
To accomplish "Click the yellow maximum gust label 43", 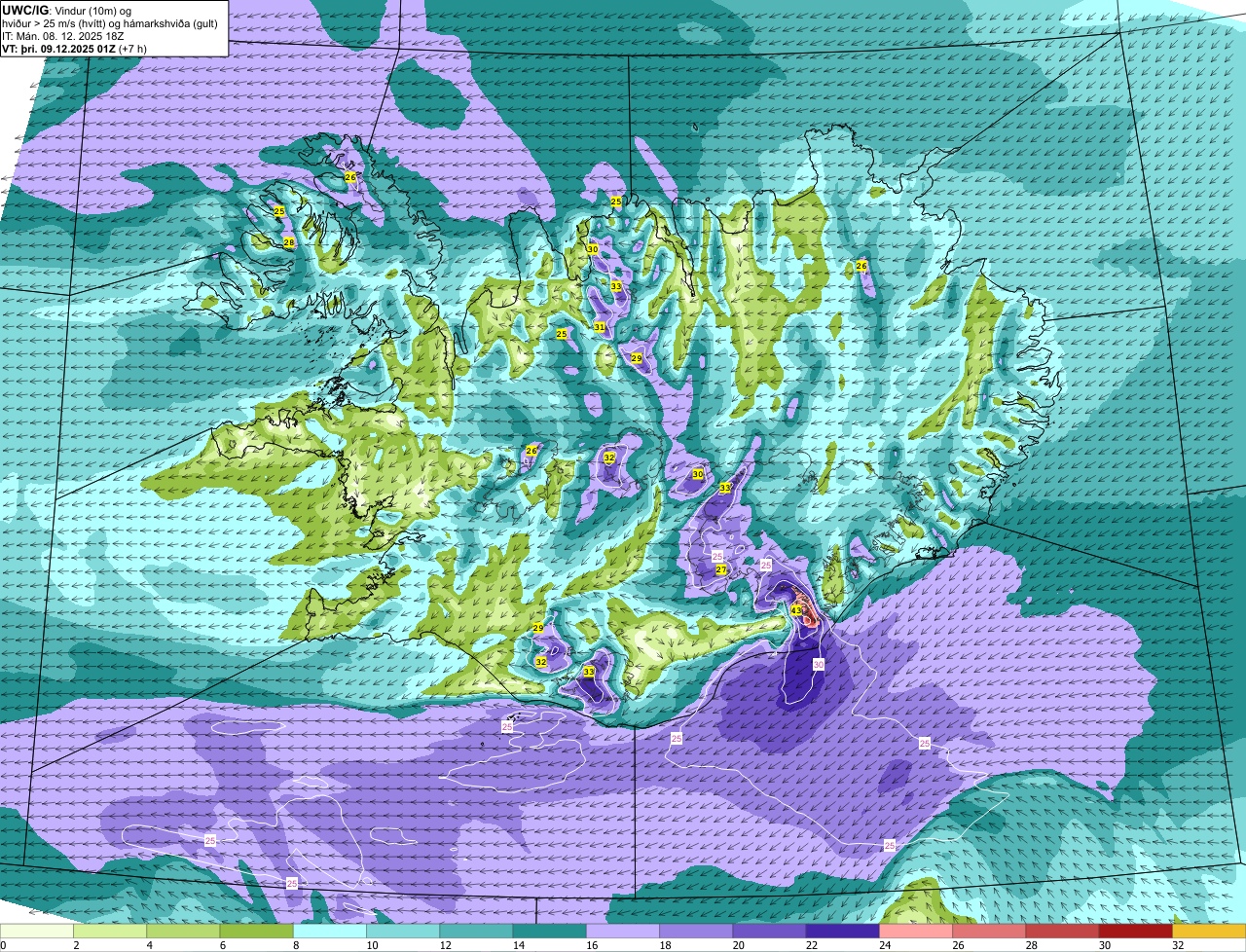I will pyautogui.click(x=795, y=611).
